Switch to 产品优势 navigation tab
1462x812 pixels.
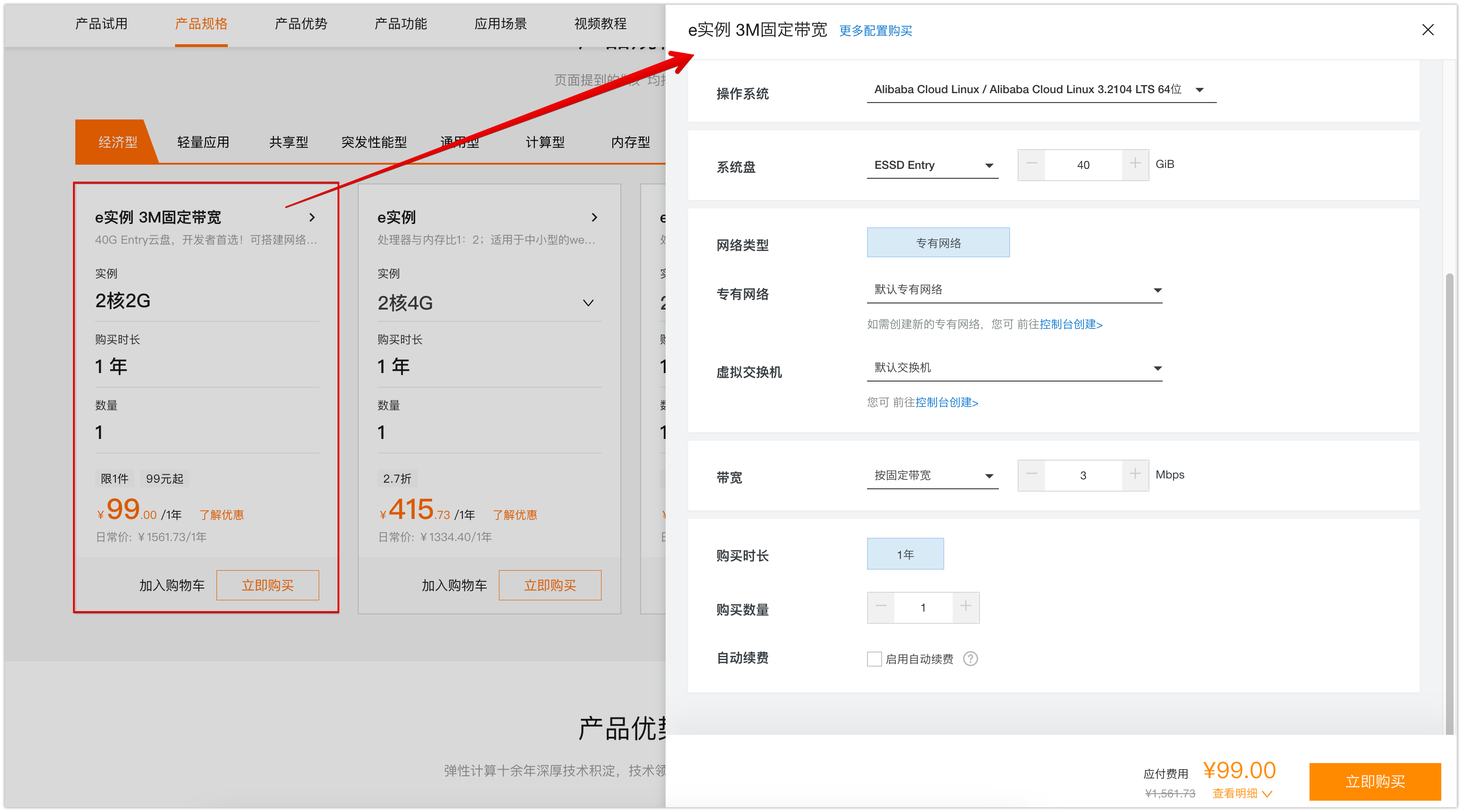301,24
